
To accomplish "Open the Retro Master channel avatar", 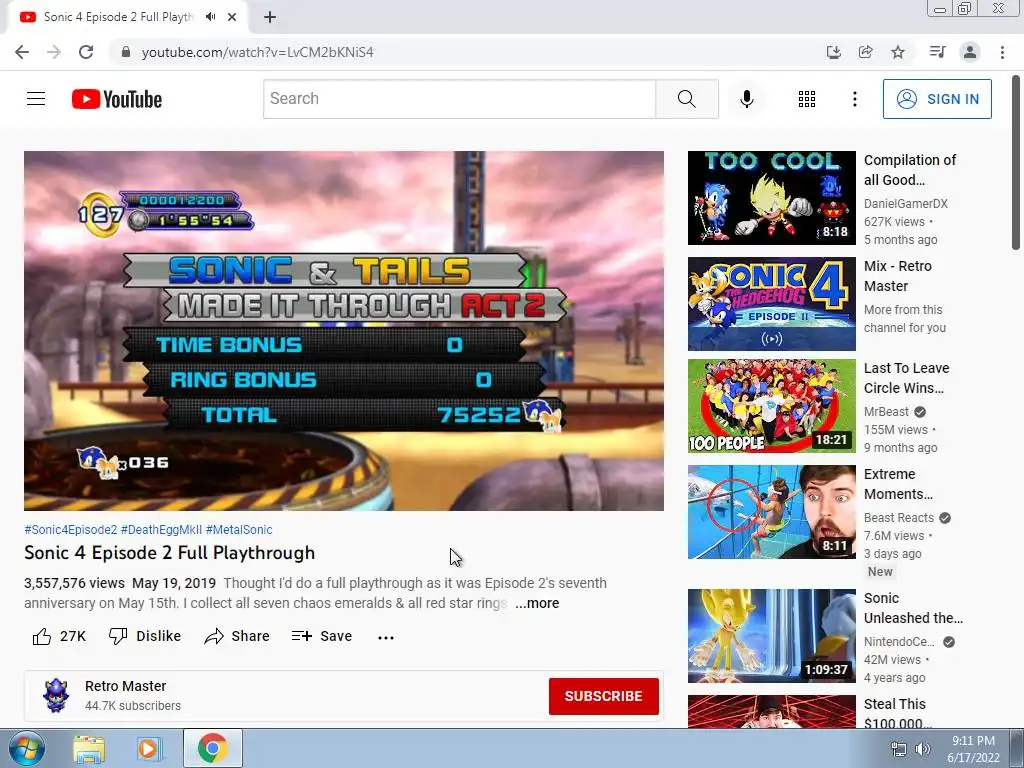I will [x=56, y=696].
